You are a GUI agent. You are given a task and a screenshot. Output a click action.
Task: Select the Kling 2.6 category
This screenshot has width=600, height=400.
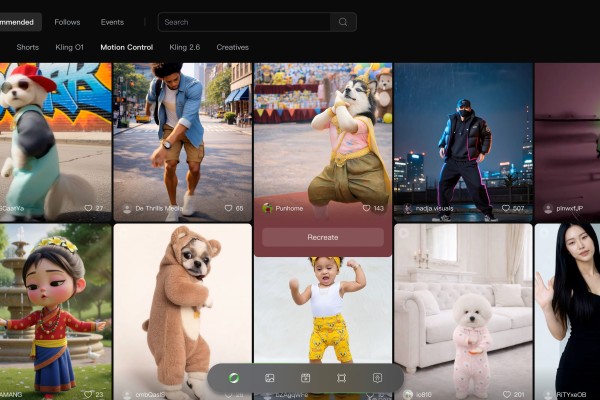click(x=184, y=47)
